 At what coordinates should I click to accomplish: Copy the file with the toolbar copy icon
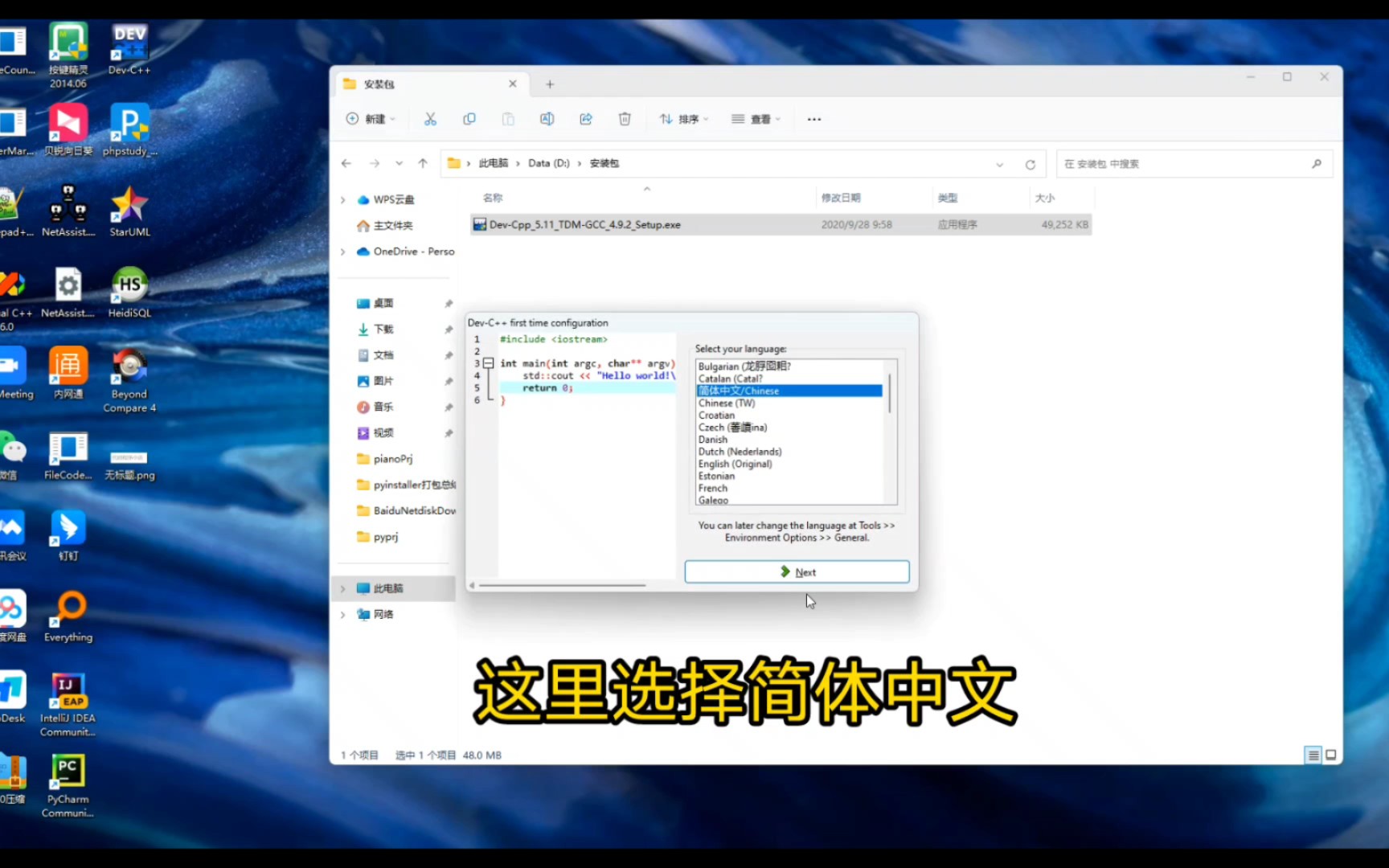(469, 118)
